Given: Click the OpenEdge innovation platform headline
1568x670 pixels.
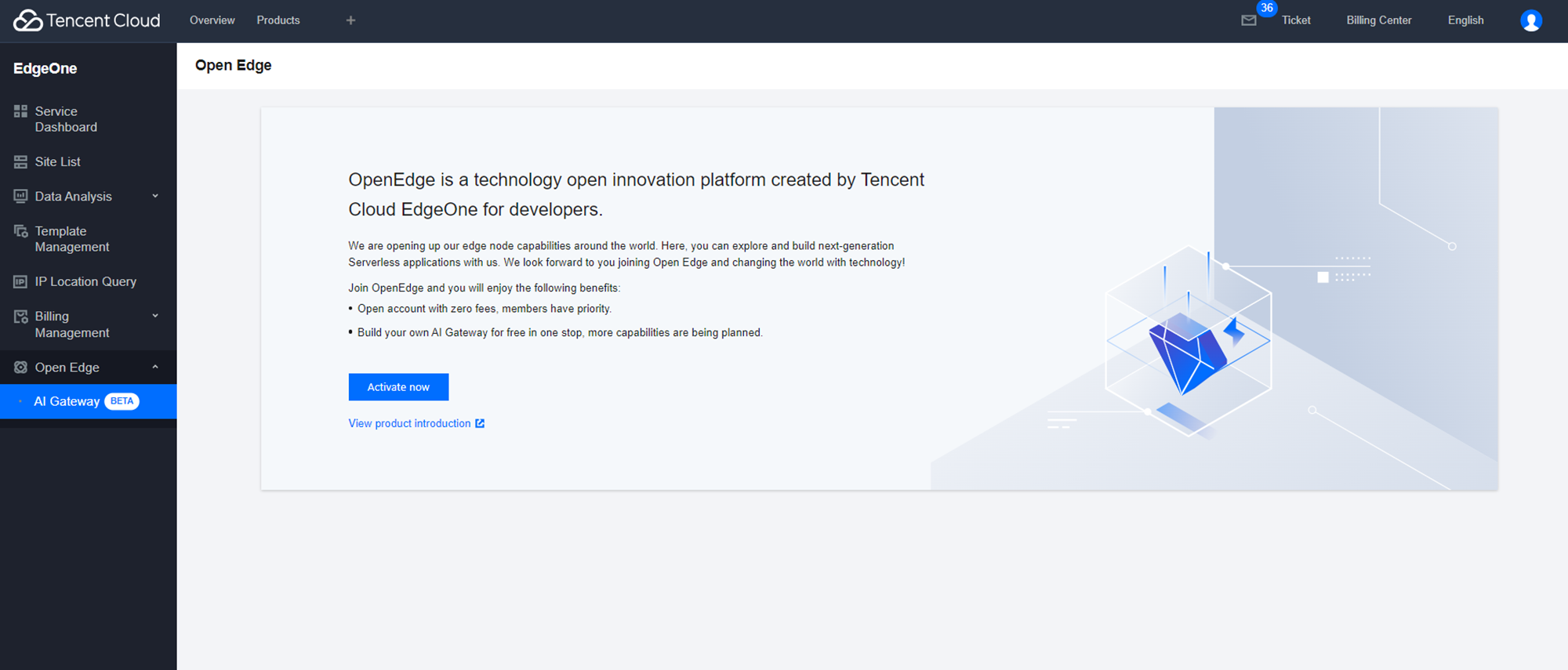Looking at the screenshot, I should [636, 194].
